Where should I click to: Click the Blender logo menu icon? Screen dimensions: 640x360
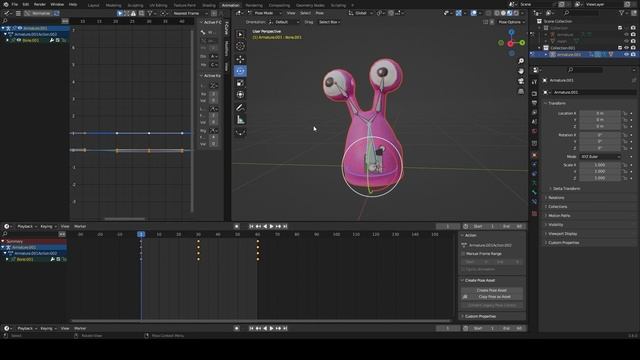coord(5,4)
